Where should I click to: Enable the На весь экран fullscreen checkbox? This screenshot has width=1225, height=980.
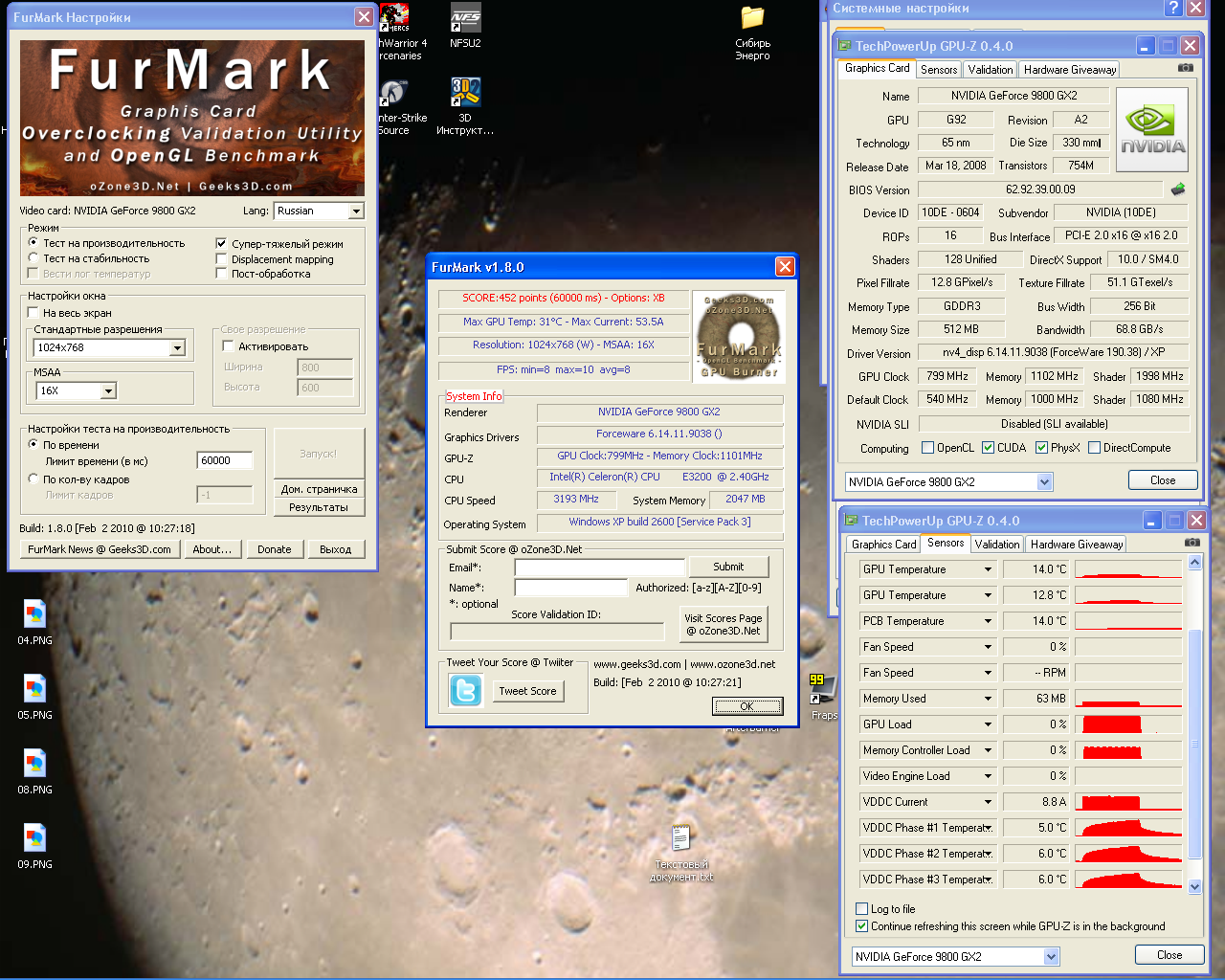[x=33, y=313]
